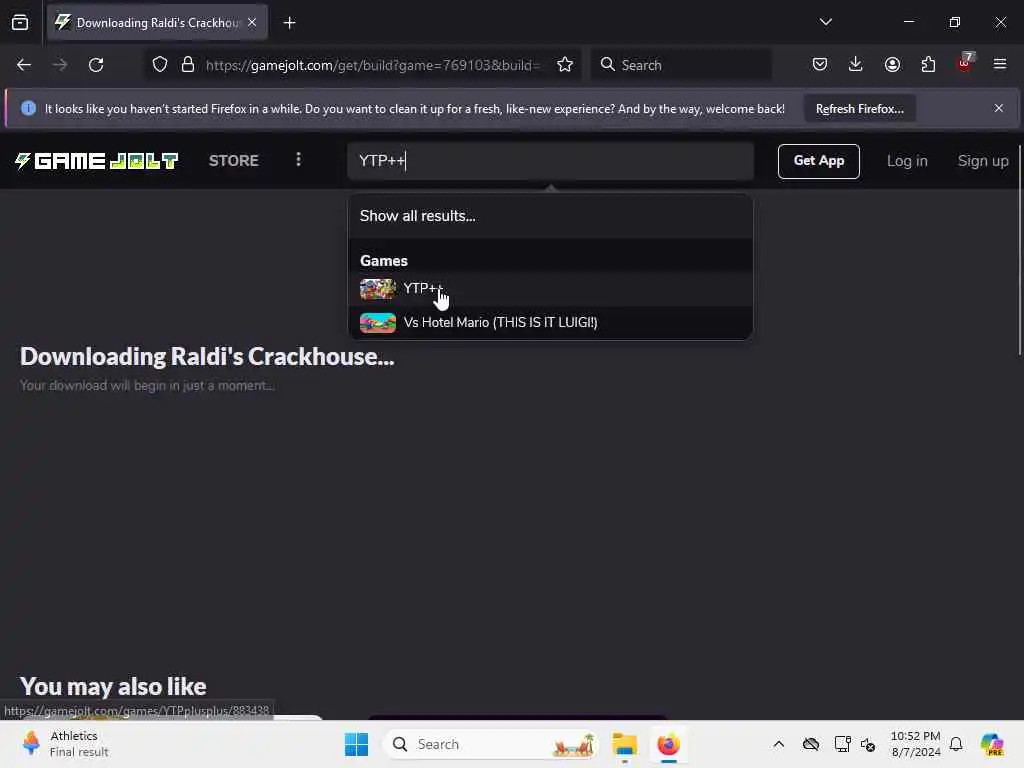Open uBlock Origin extension icon

[965, 63]
